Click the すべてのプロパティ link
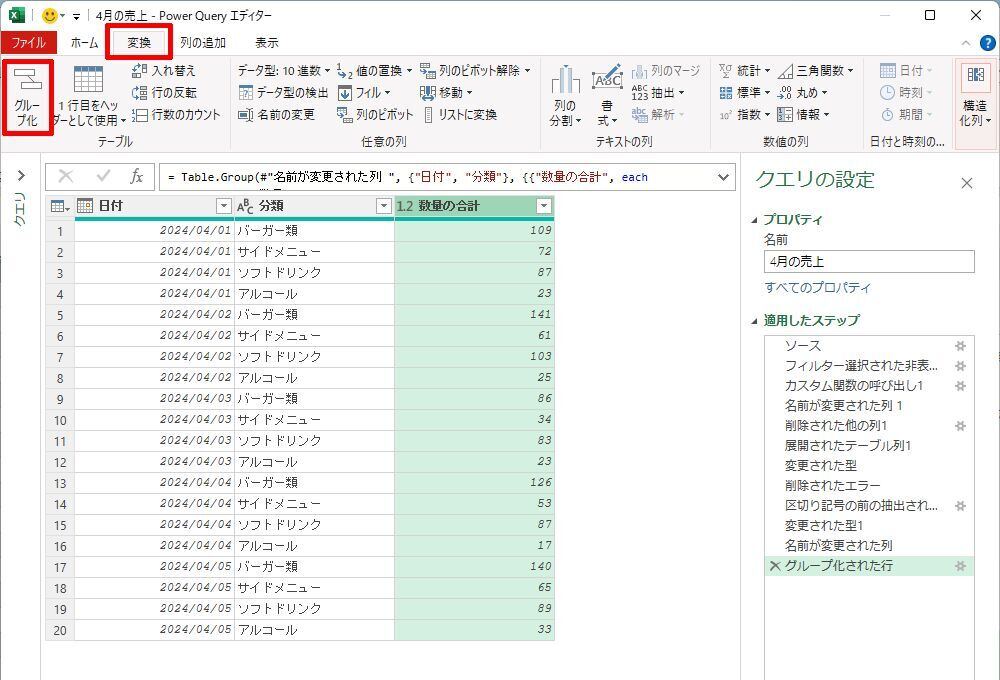The image size is (1000, 680). coord(817,288)
